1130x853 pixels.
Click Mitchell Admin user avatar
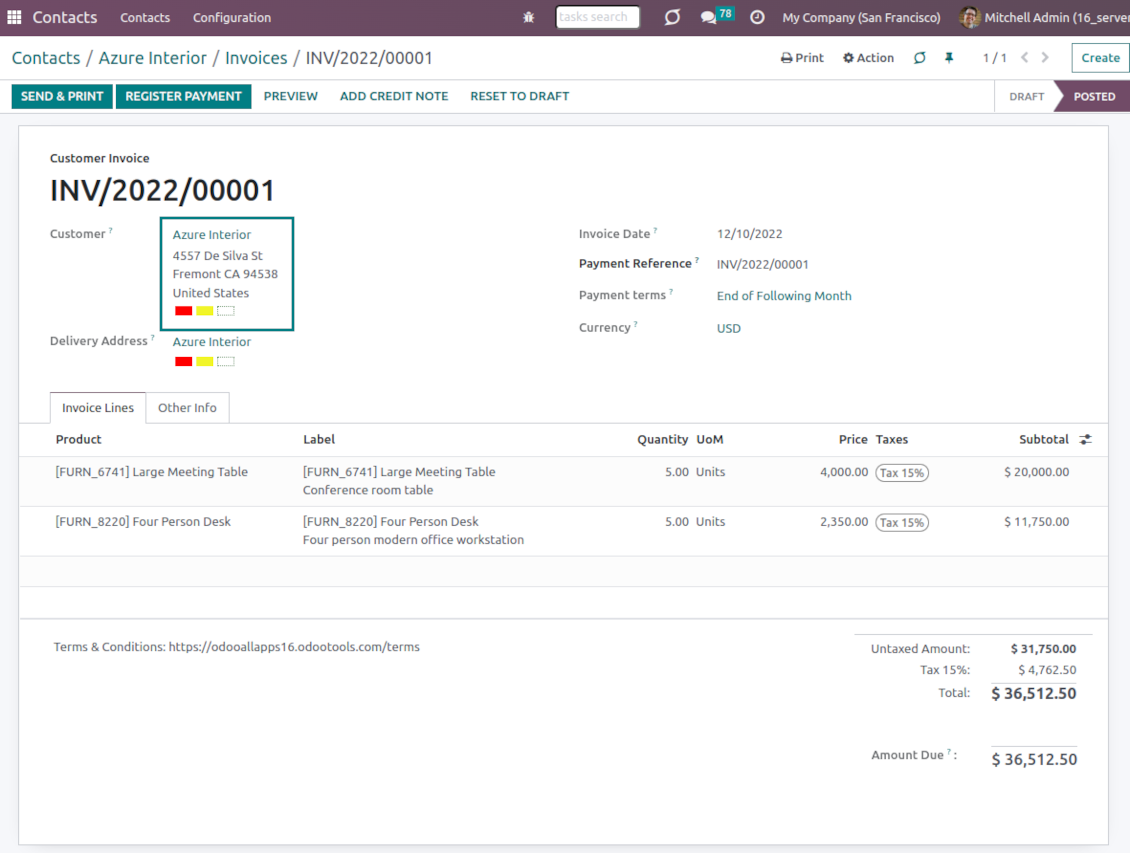[969, 17]
